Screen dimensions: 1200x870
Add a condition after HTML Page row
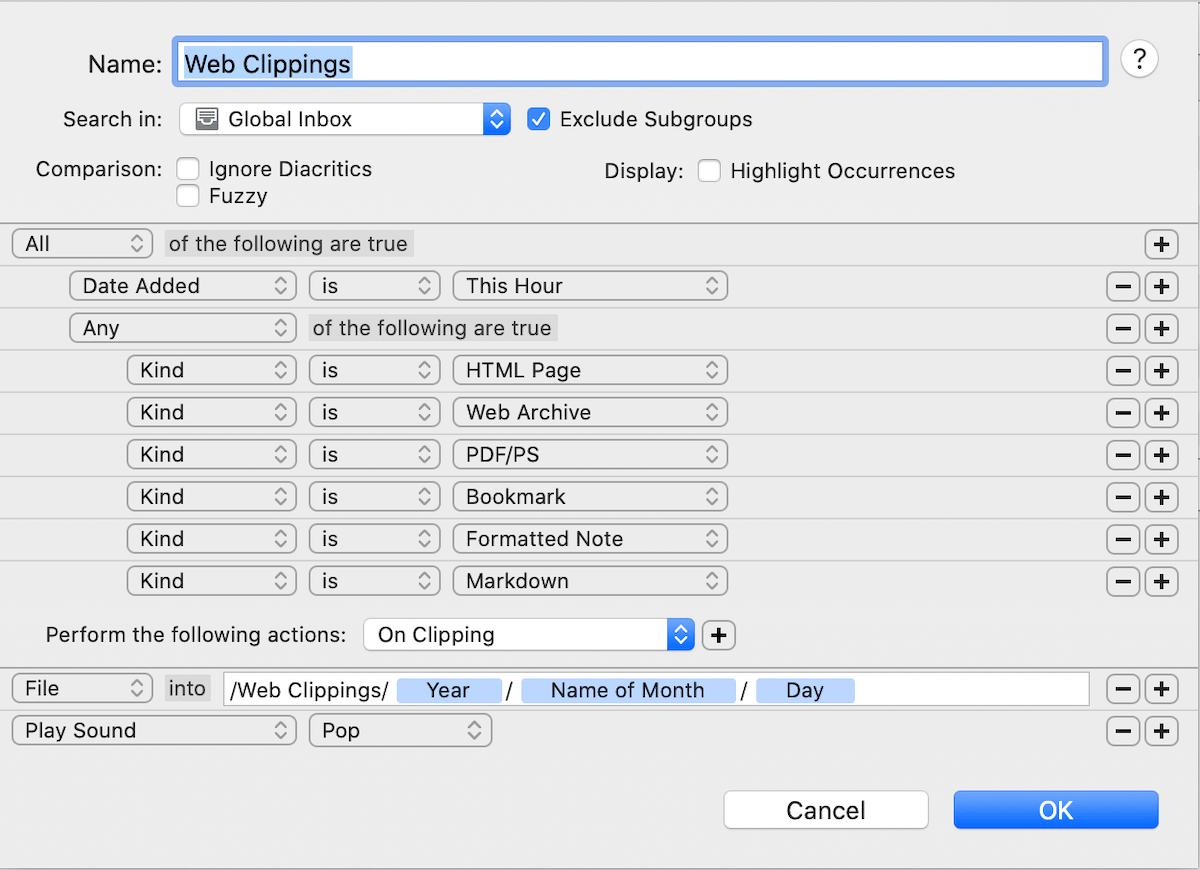click(x=1160, y=370)
